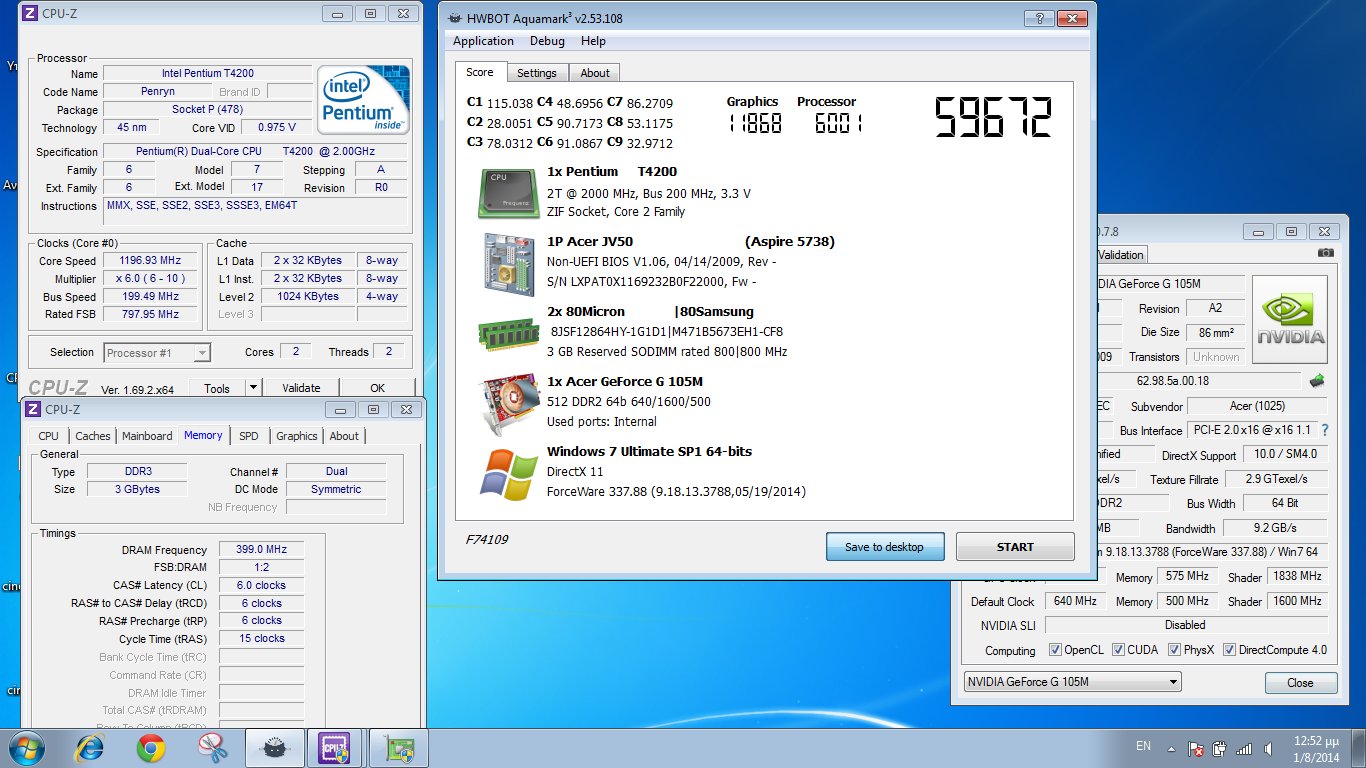Click the DRAM Frequency 399.0 MHz value
This screenshot has height=768, width=1366.
261,550
